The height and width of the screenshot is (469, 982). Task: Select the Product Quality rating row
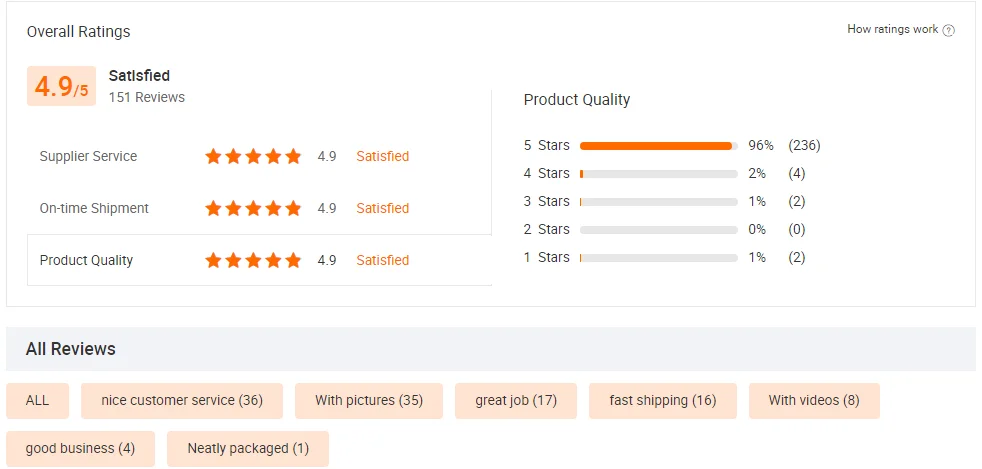(86, 260)
